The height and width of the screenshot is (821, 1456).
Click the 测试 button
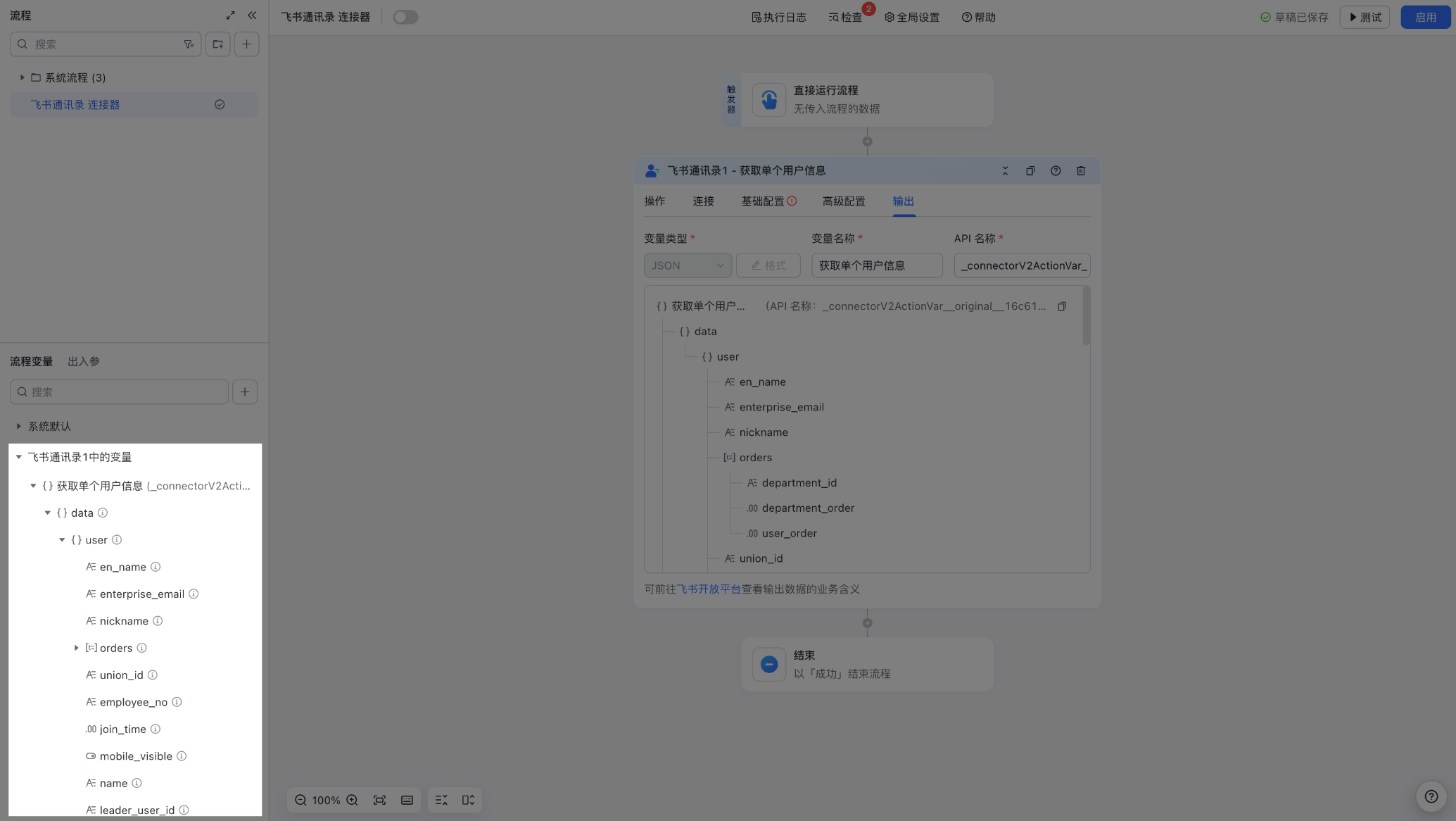[1365, 17]
